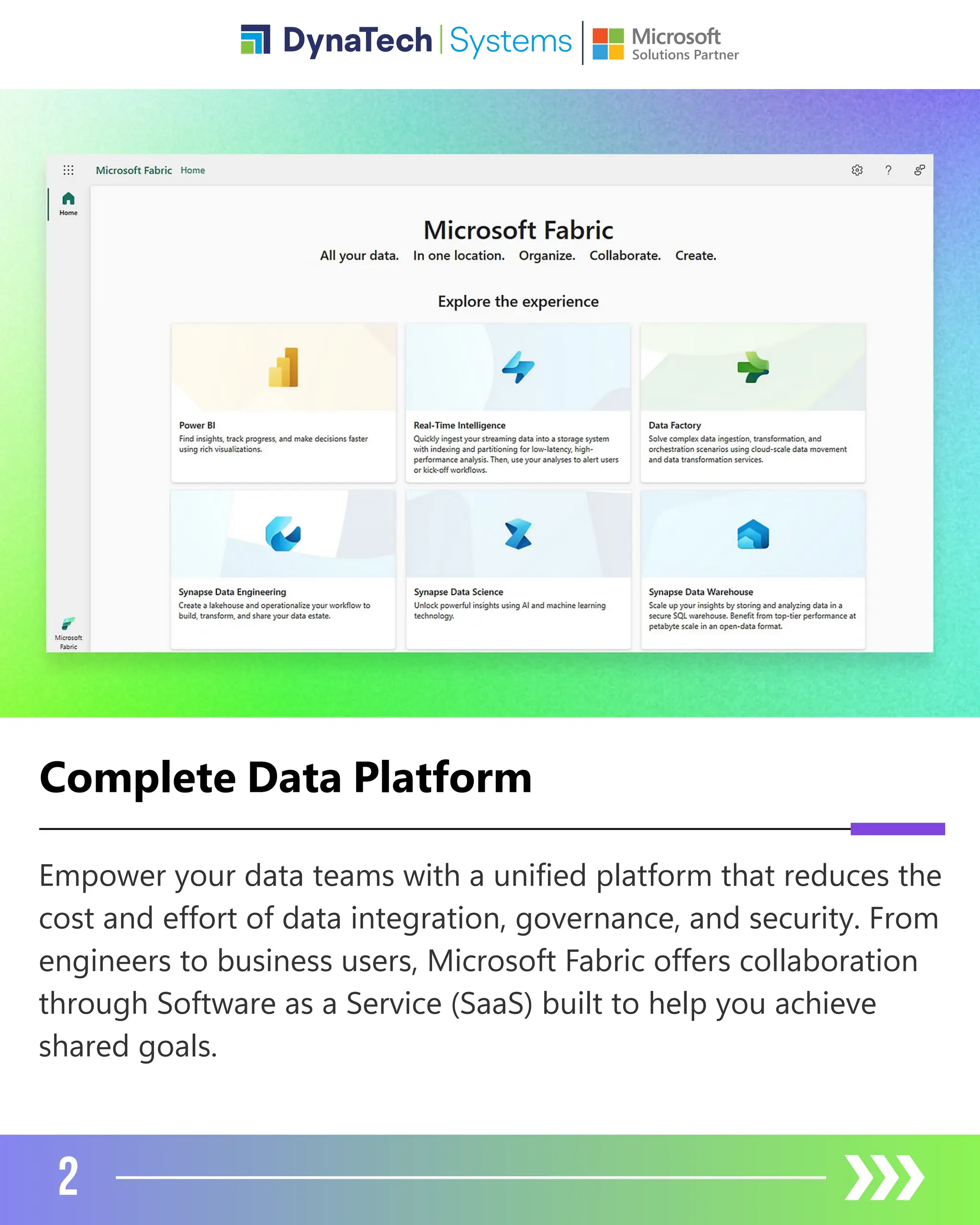Select the Synapse Data Warehouse house icon
980x1225 pixels.
[753, 534]
